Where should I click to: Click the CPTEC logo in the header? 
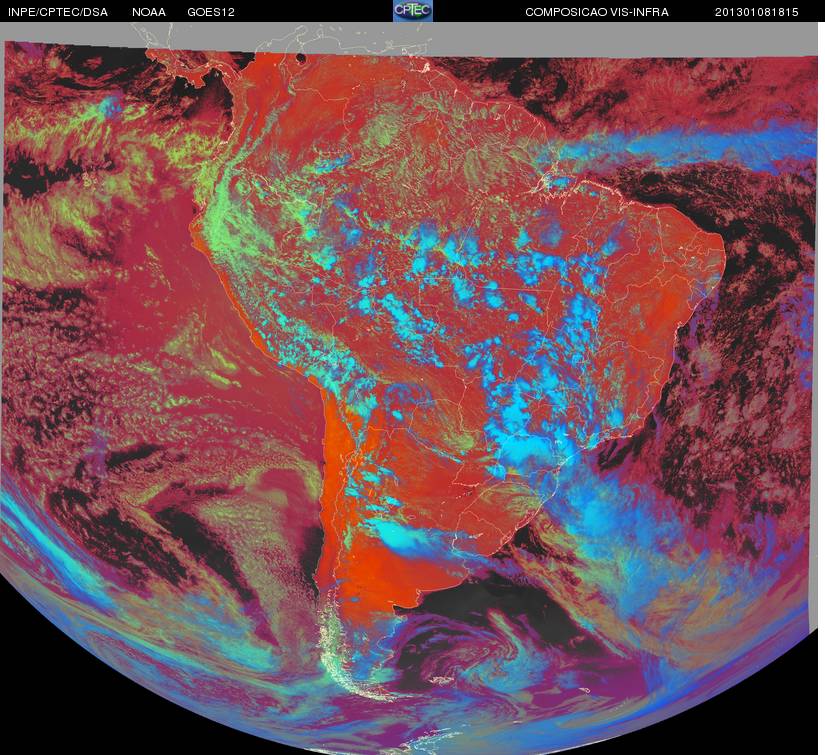pyautogui.click(x=413, y=11)
